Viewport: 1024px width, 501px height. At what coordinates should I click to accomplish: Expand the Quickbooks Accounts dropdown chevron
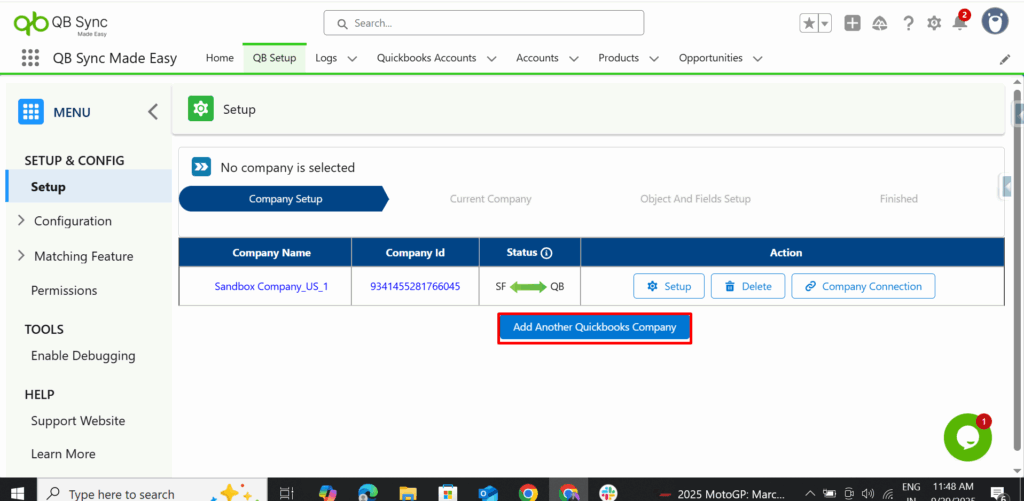coord(492,59)
